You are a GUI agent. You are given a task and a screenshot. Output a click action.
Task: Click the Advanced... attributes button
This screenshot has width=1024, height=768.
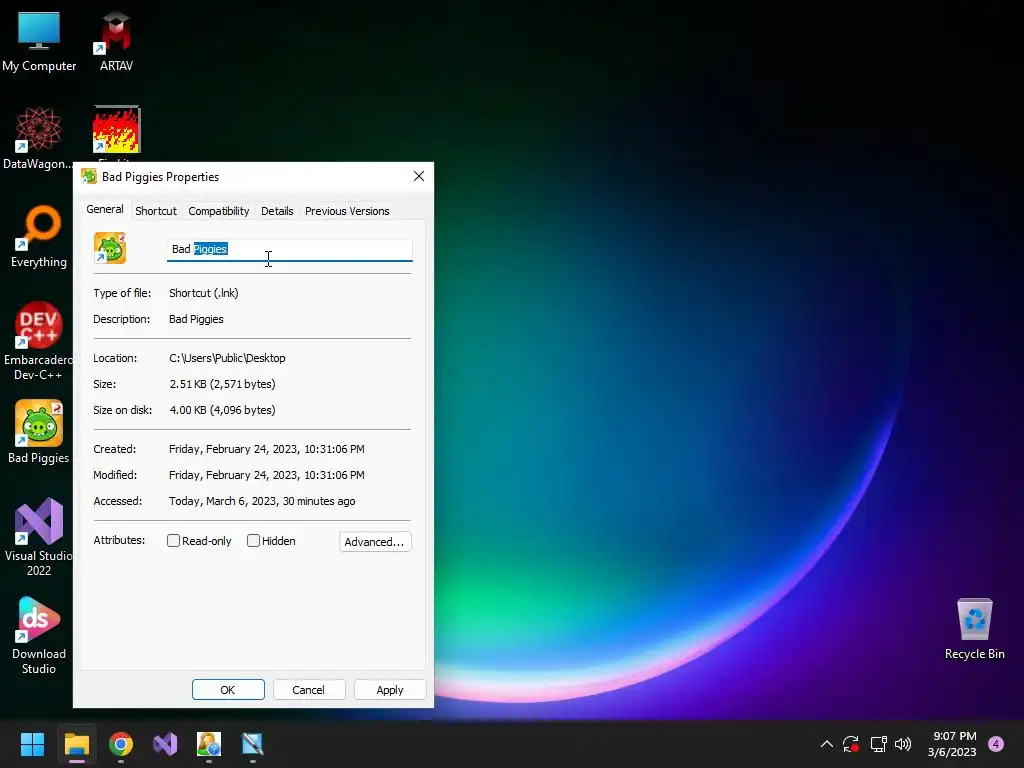(375, 541)
